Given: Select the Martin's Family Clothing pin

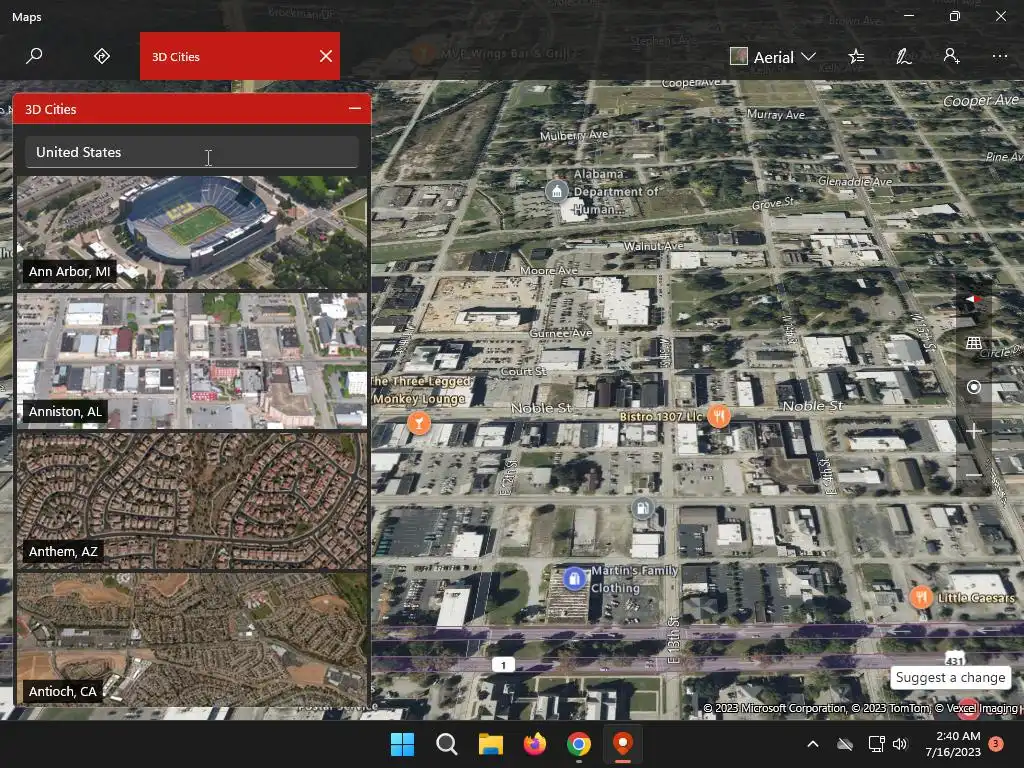Looking at the screenshot, I should [x=573, y=579].
